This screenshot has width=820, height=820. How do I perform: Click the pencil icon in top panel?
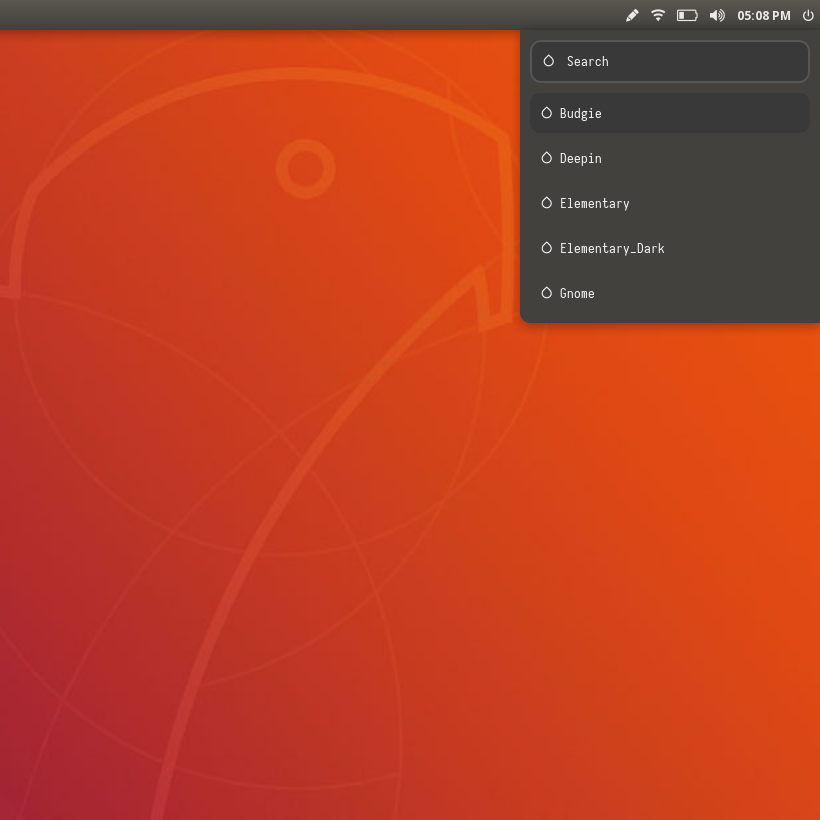coord(632,15)
